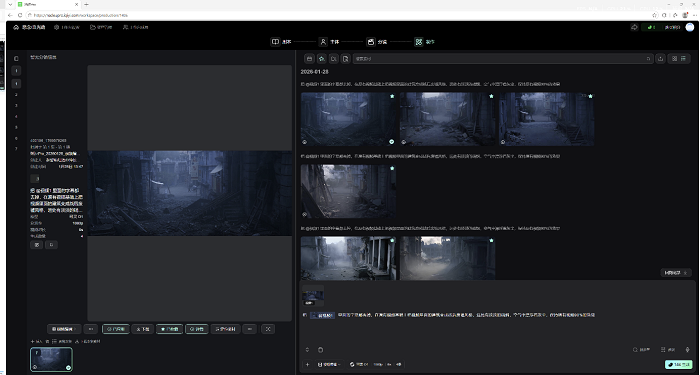Open the share icon in top header
This screenshot has height=375, width=700.
634,27
